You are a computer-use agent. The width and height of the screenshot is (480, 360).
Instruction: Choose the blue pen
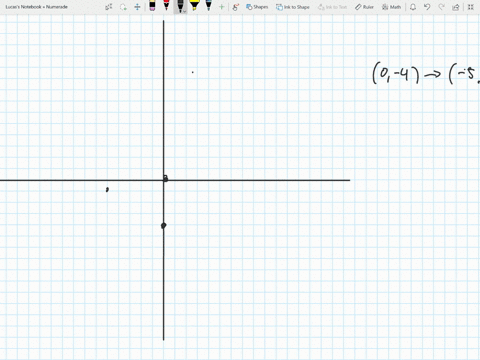208,6
